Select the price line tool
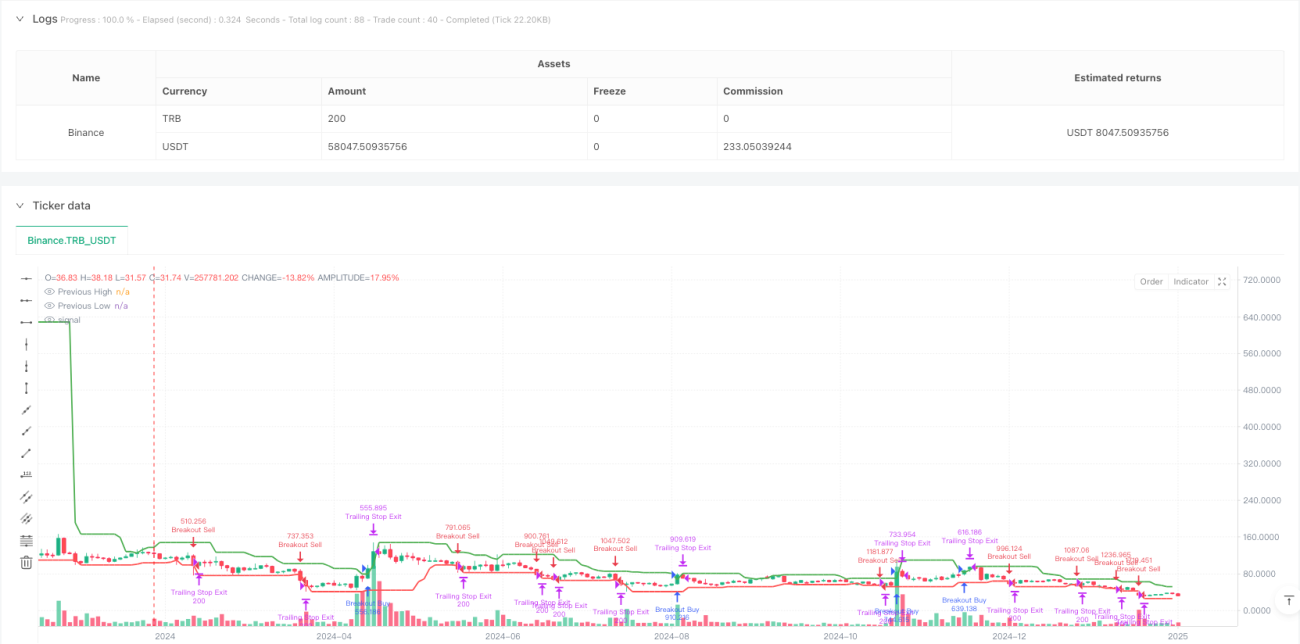This screenshot has width=1300, height=644. click(x=26, y=475)
